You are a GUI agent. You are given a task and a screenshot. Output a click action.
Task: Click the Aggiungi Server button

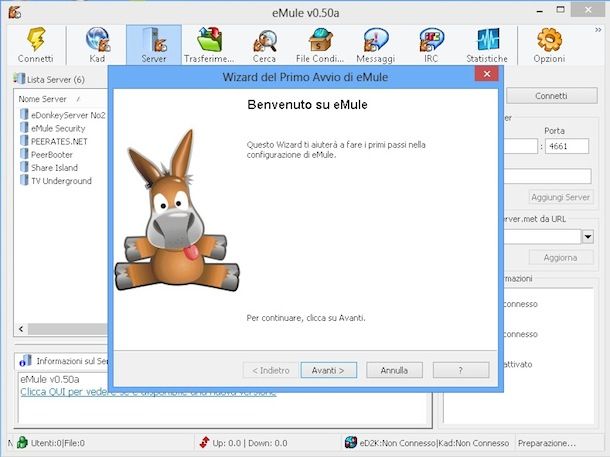(561, 197)
